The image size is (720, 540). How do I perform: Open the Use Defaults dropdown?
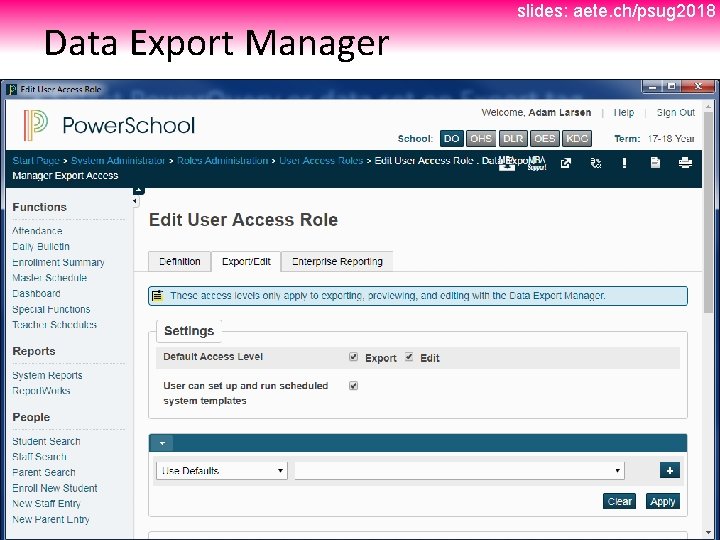(222, 471)
